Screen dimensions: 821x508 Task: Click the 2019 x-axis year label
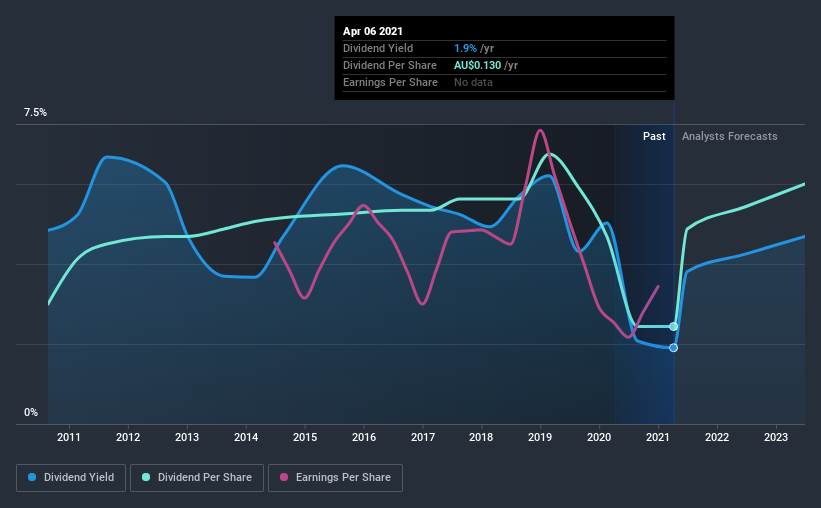tap(540, 437)
